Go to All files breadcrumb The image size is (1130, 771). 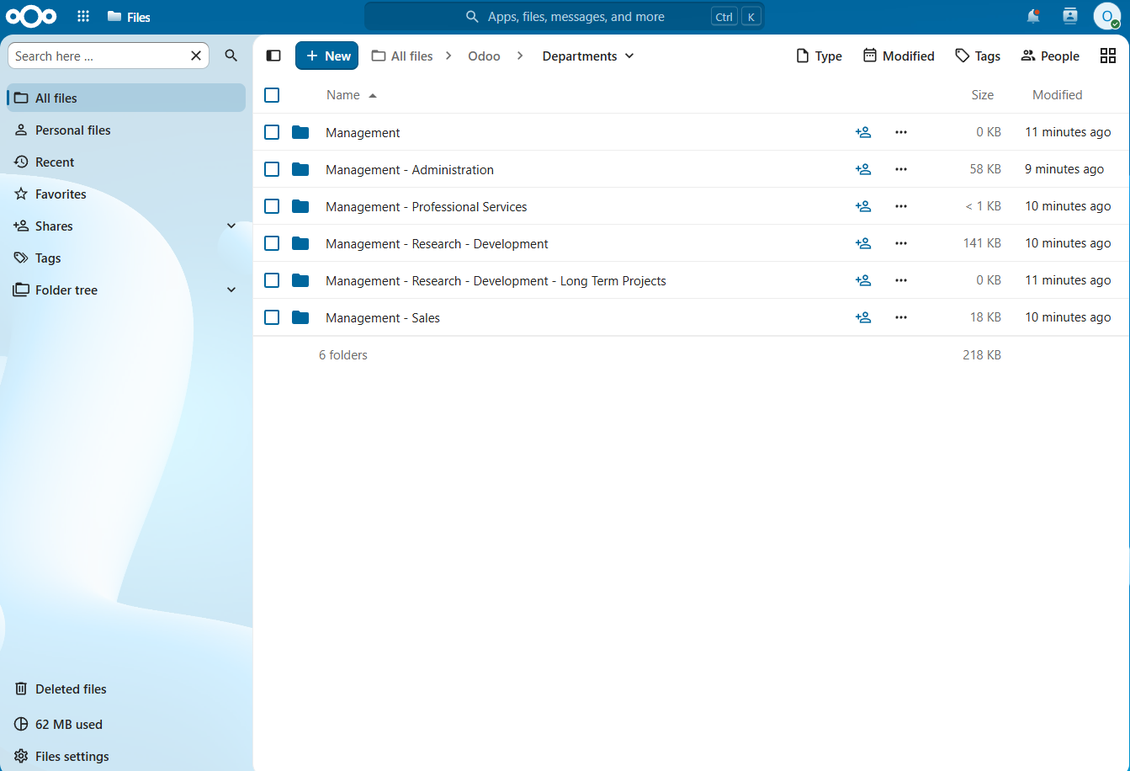coord(402,55)
